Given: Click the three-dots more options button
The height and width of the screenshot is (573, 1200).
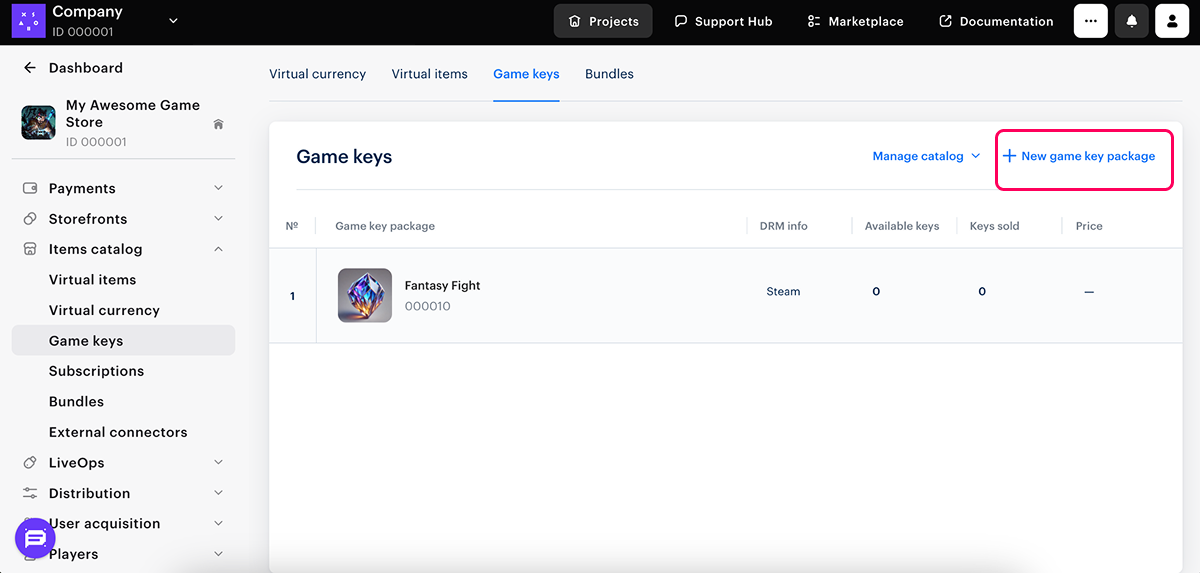Looking at the screenshot, I should pyautogui.click(x=1091, y=21).
